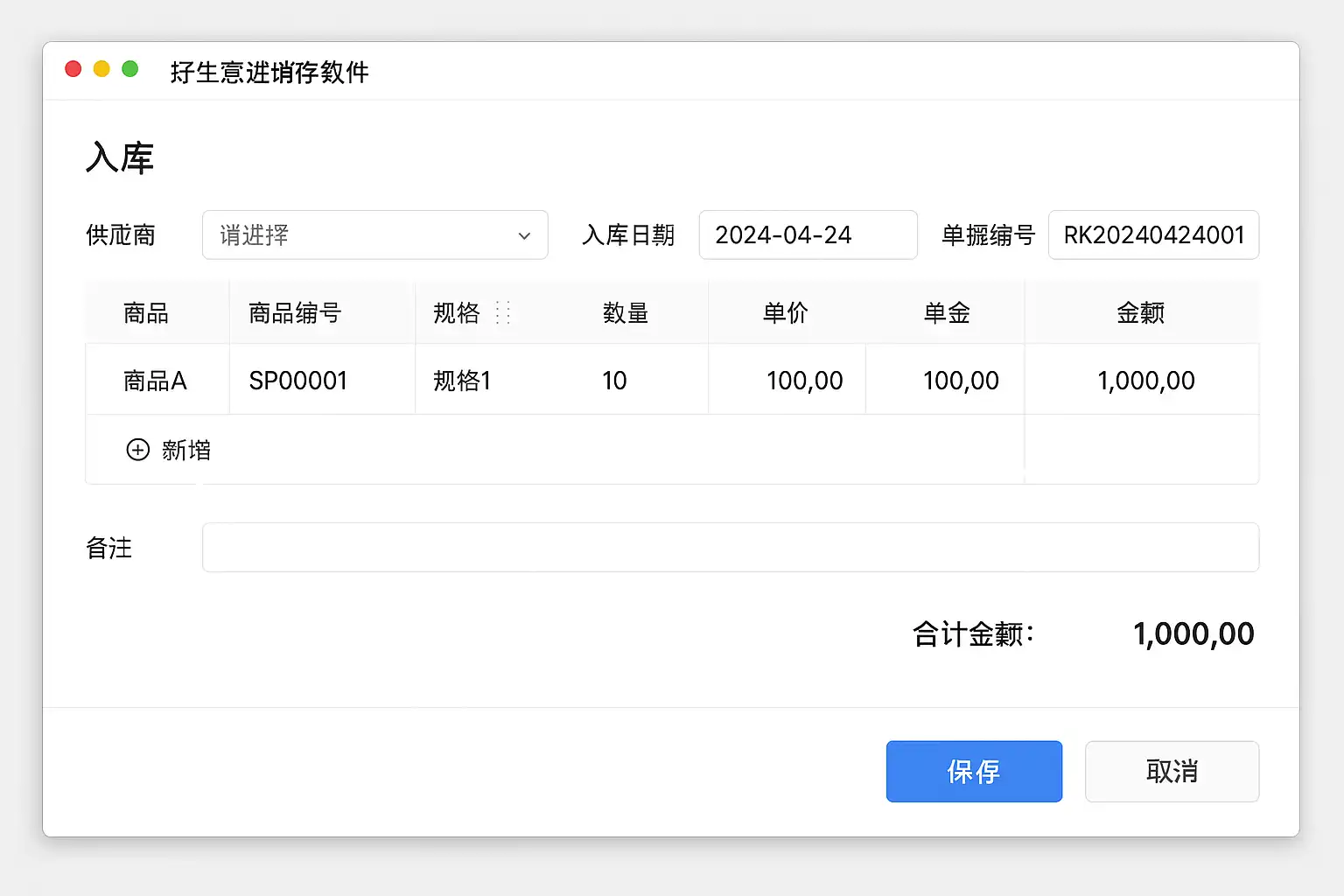
Task: Click the plus icon beside 新增
Action: point(138,450)
